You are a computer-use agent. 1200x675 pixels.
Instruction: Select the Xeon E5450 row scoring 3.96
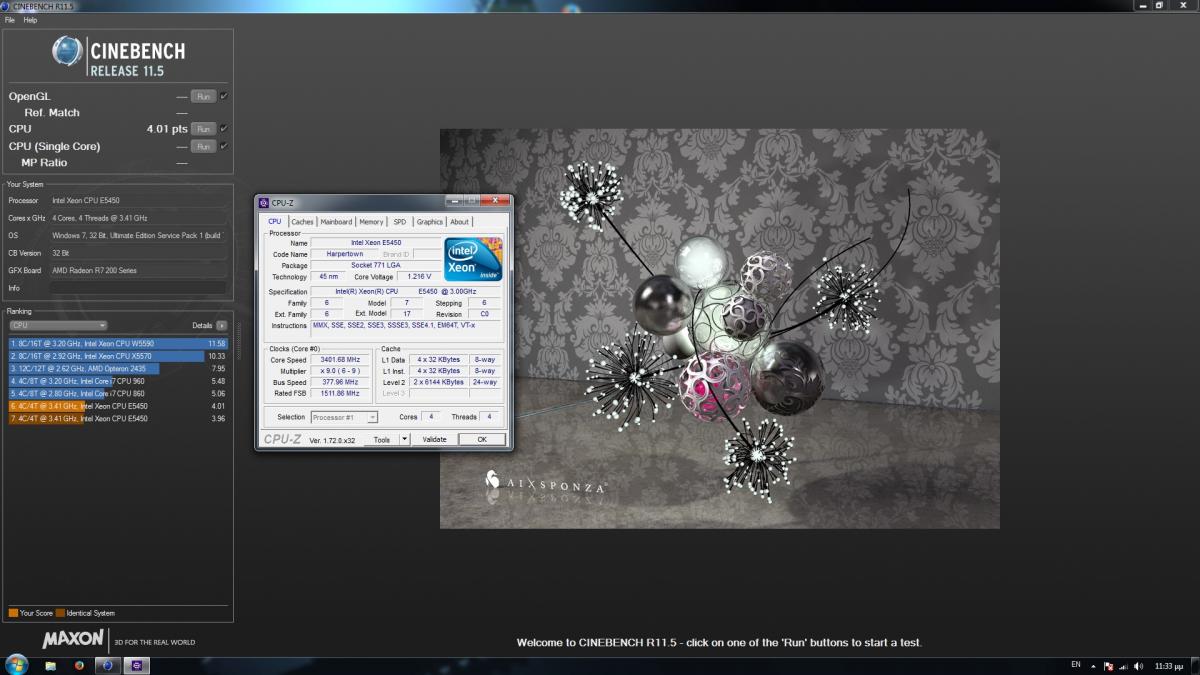pyautogui.click(x=118, y=419)
